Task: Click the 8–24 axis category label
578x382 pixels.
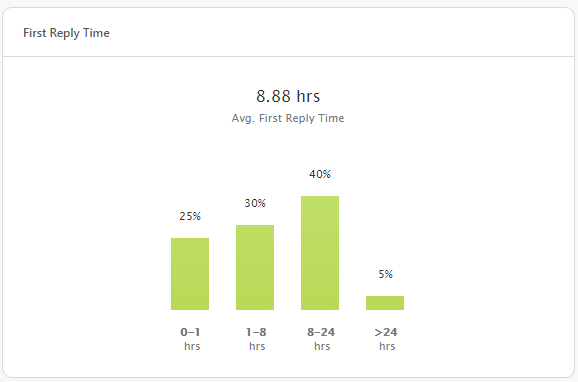Action: (x=321, y=332)
